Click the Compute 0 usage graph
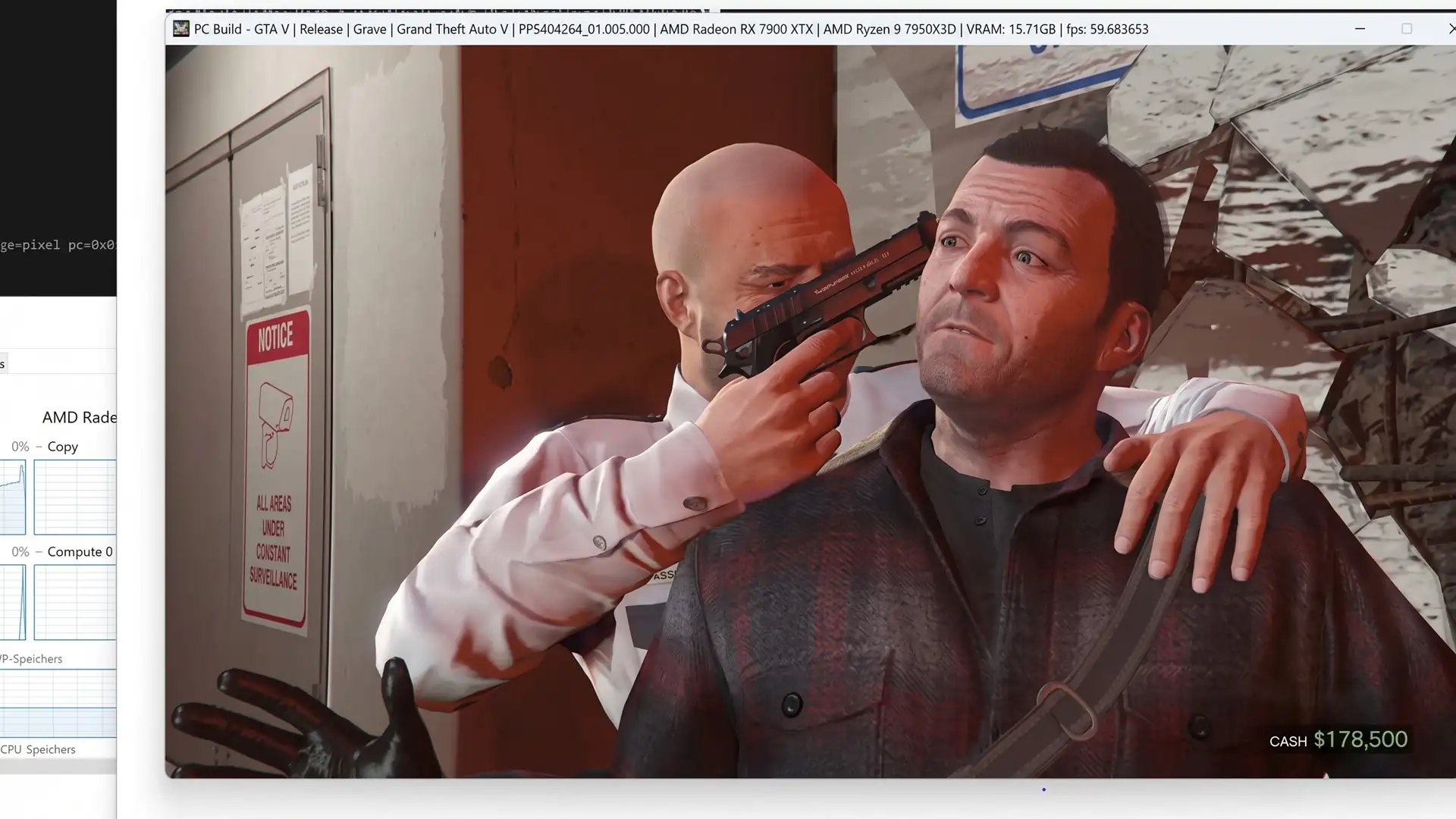The width and height of the screenshot is (1456, 819). pos(75,602)
